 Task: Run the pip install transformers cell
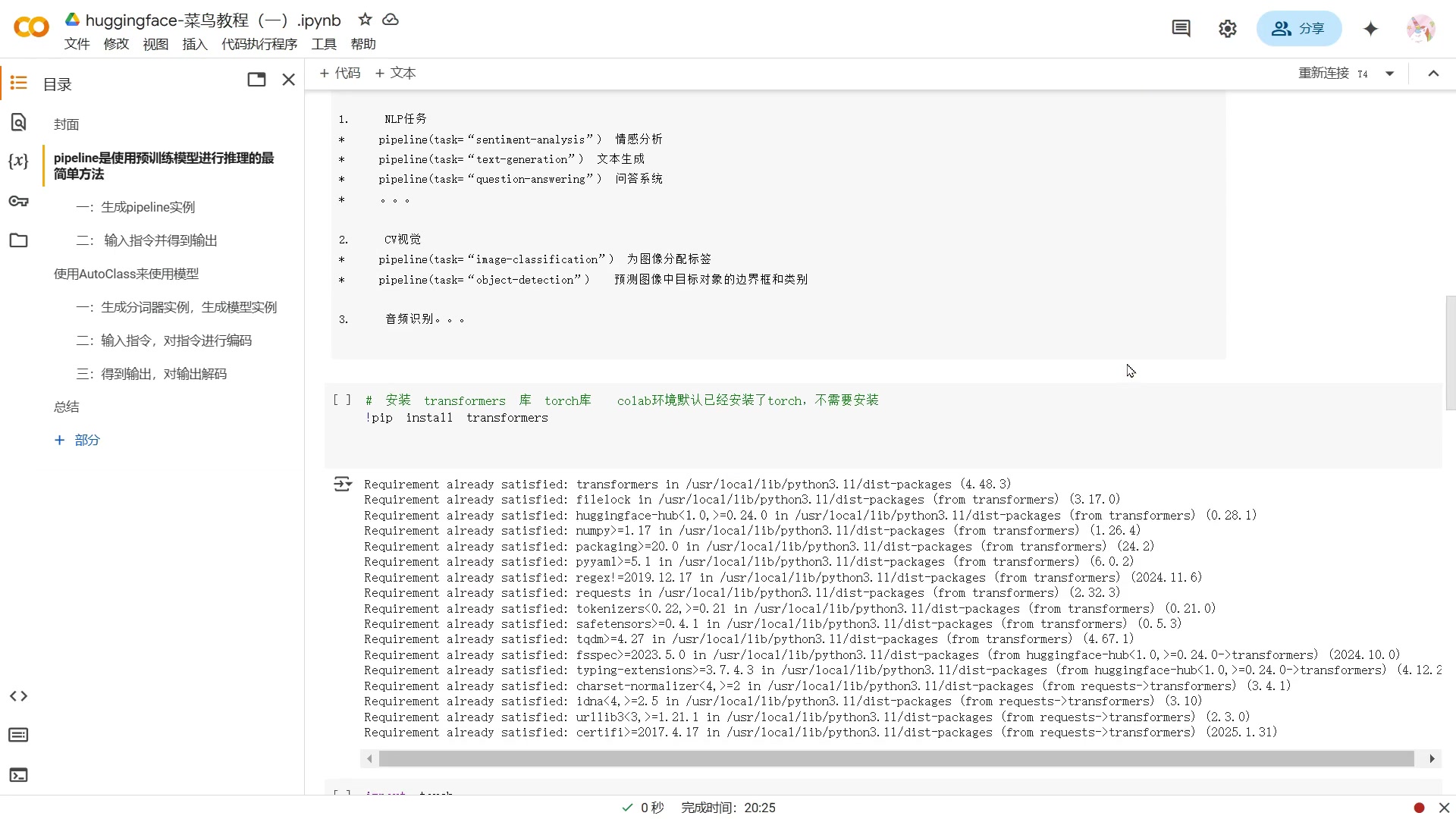342,400
